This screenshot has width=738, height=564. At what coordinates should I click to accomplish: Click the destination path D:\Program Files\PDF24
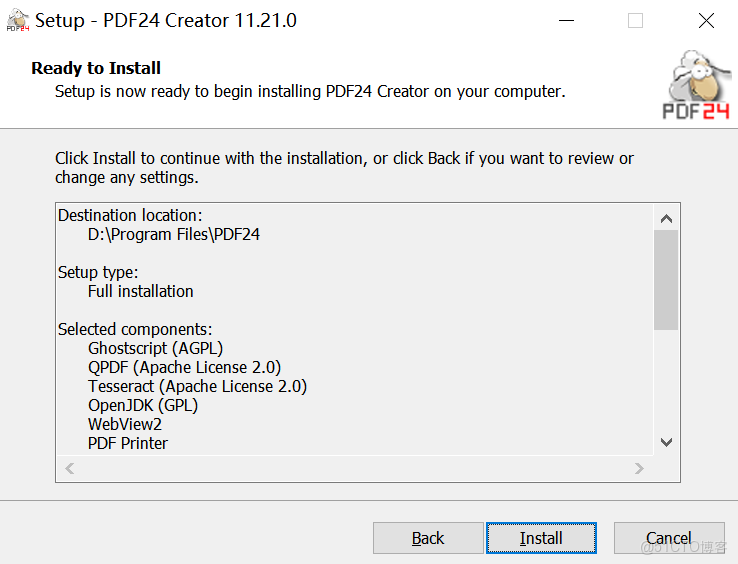(174, 234)
